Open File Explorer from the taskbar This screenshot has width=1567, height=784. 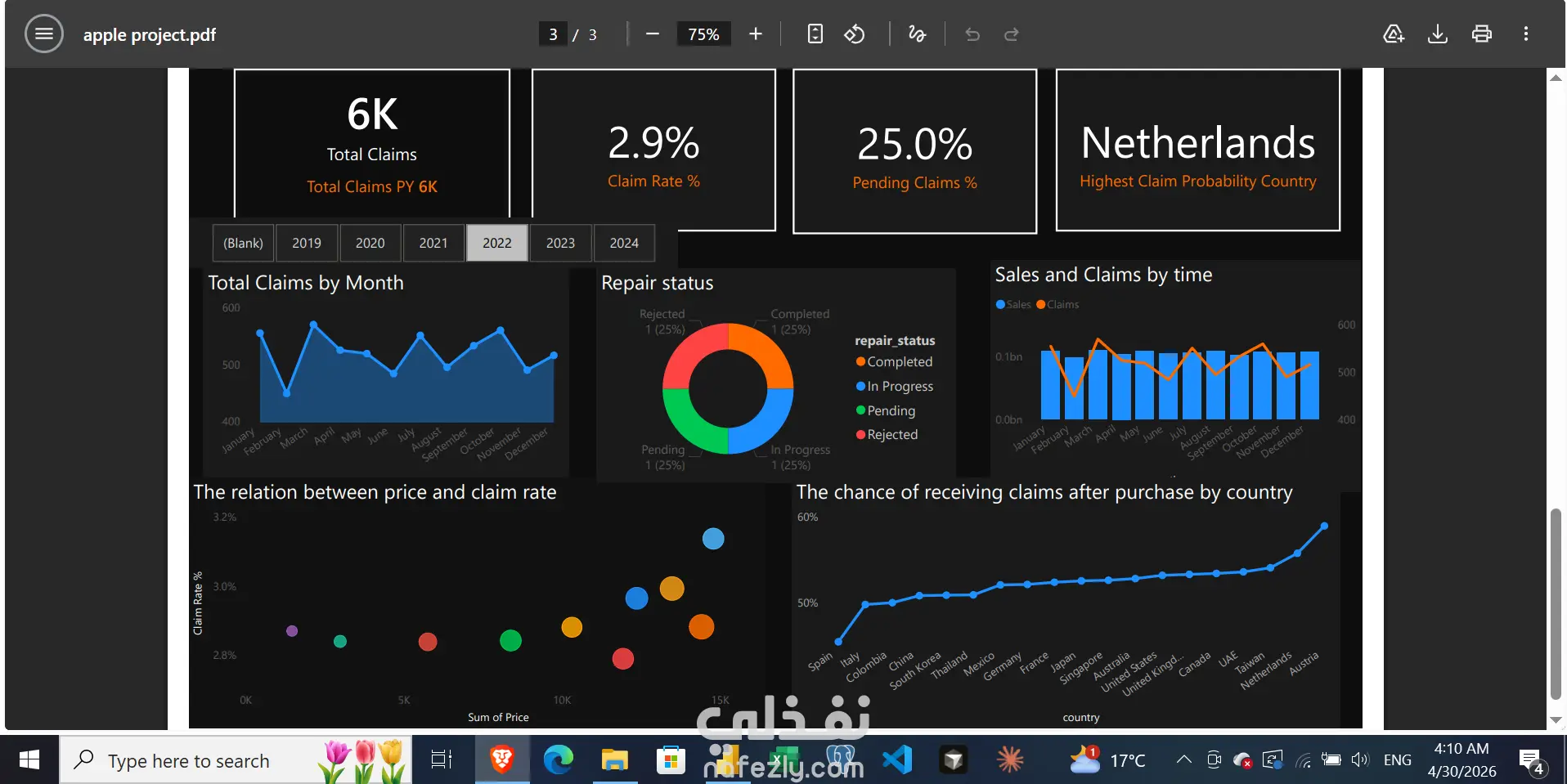click(x=614, y=760)
